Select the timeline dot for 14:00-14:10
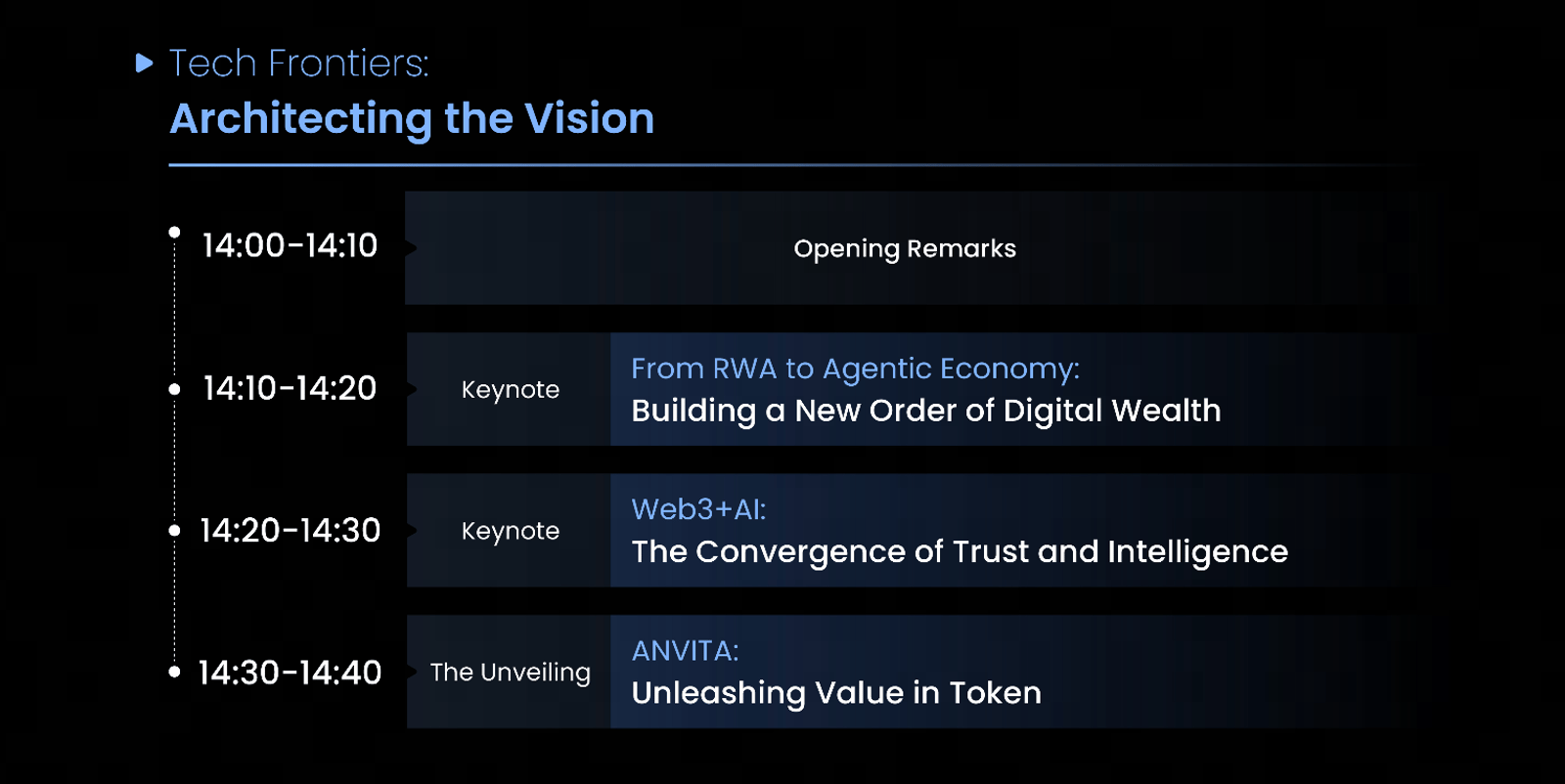This screenshot has width=1565, height=784. coord(174,232)
